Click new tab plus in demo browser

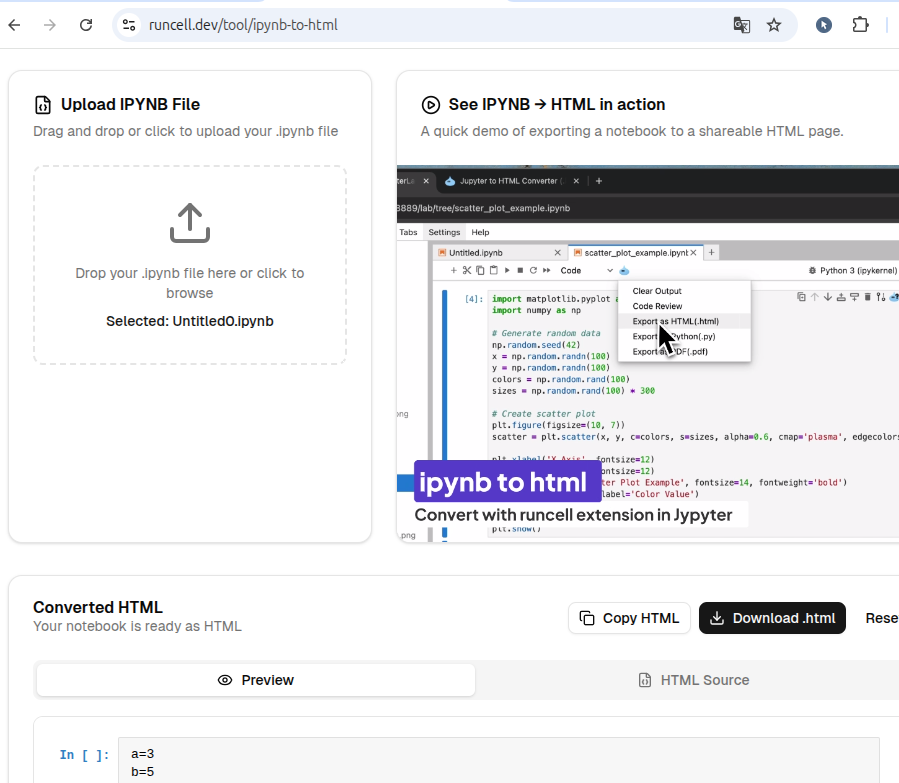tap(599, 181)
